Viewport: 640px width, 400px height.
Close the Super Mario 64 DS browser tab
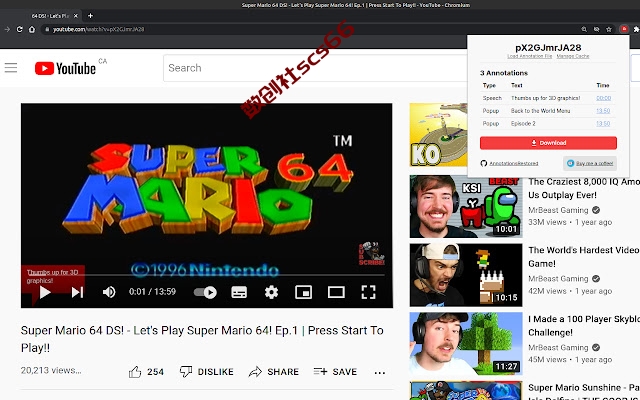(x=76, y=16)
